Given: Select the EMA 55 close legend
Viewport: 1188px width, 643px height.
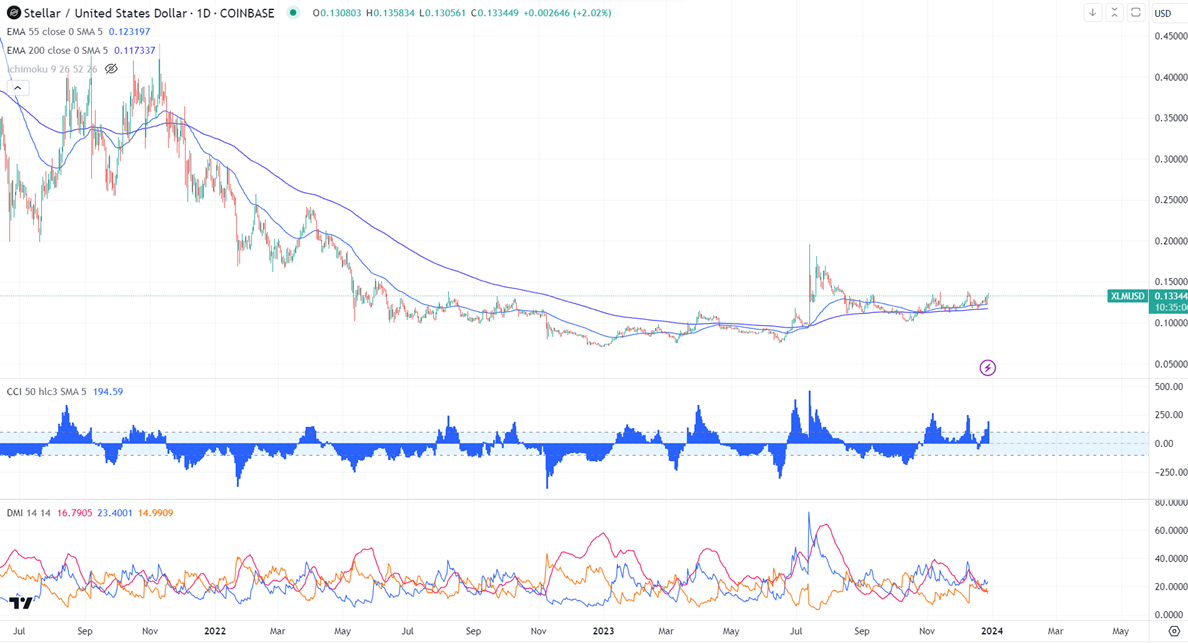Looking at the screenshot, I should click(55, 32).
